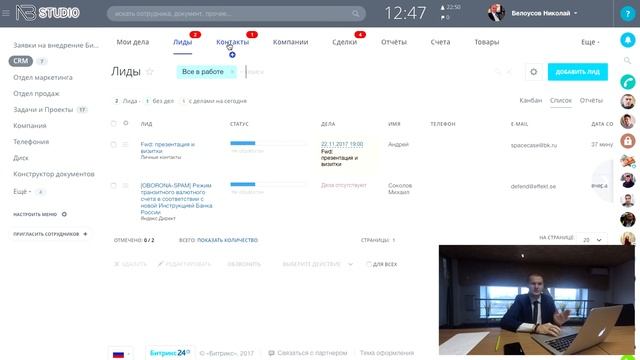Open lead 'Fwd: презентация и визитки'

point(168,147)
